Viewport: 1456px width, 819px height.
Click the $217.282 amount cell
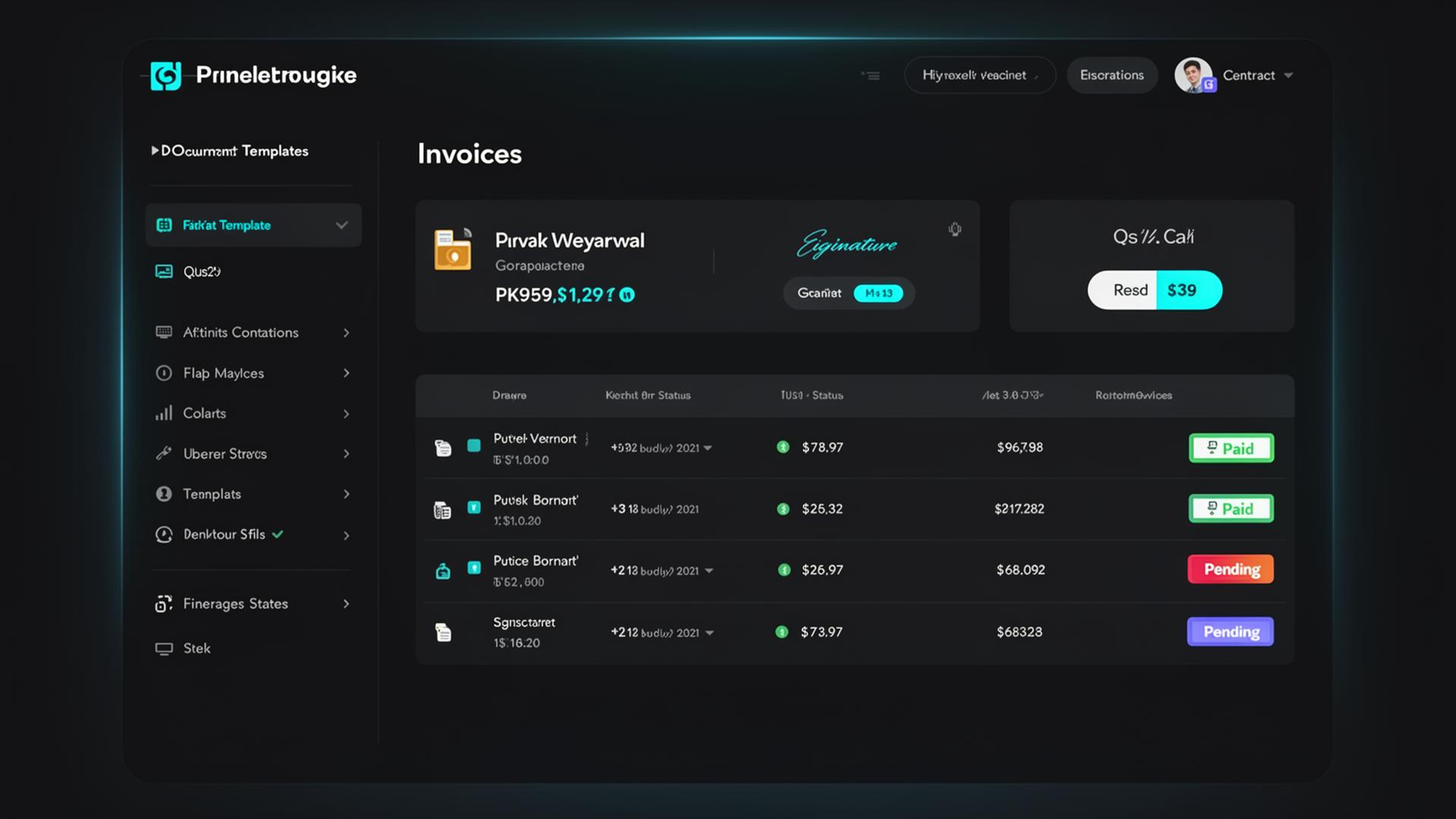click(x=1019, y=509)
